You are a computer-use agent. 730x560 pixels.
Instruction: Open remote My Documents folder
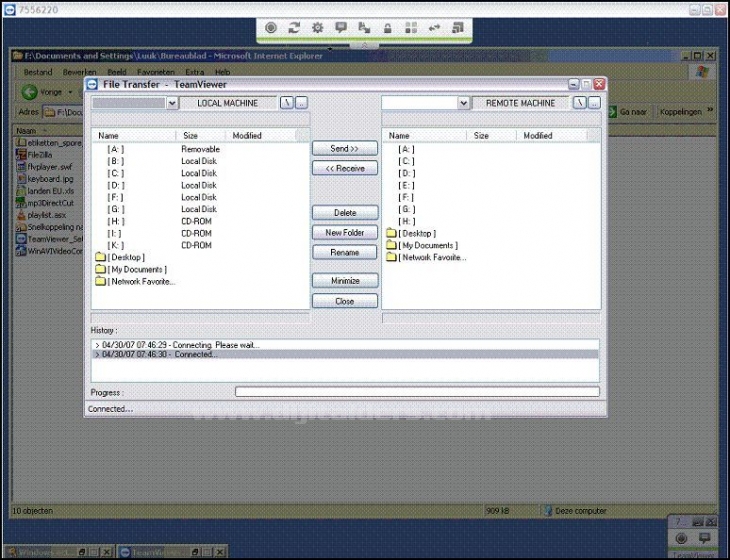[422, 245]
